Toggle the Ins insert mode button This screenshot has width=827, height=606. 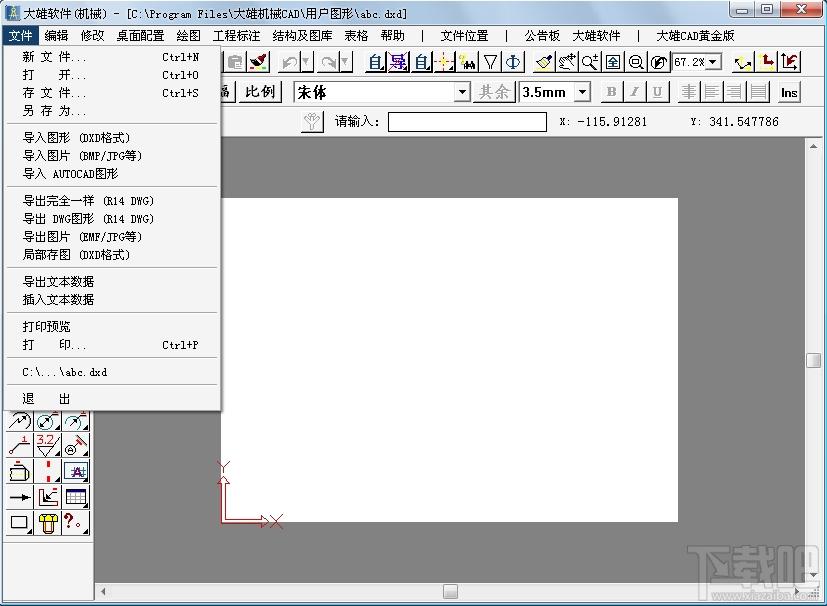[x=789, y=92]
